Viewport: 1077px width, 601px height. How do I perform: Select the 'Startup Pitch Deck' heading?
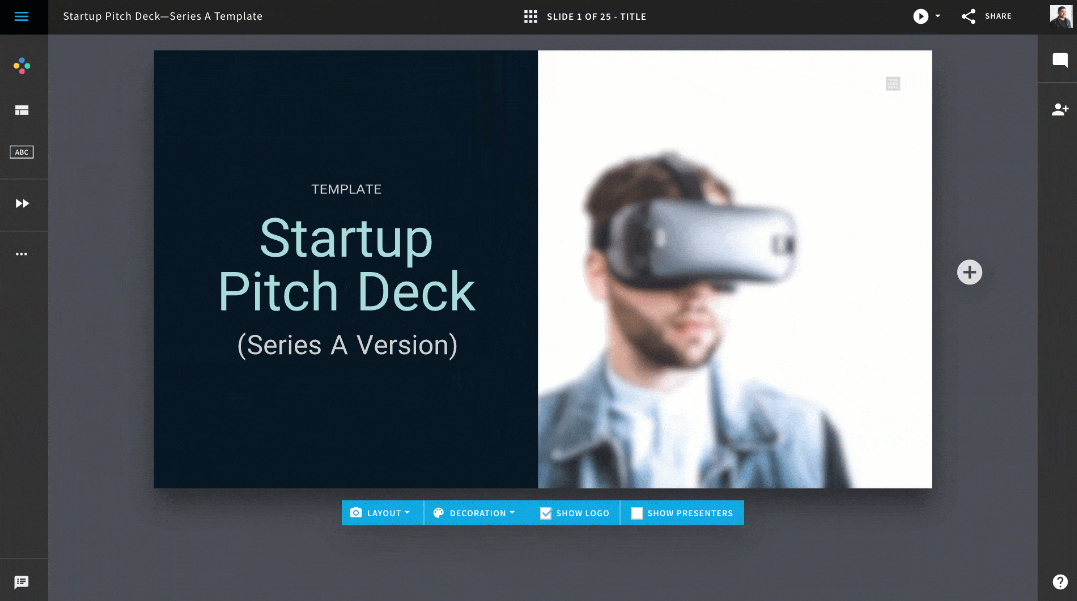coord(346,265)
